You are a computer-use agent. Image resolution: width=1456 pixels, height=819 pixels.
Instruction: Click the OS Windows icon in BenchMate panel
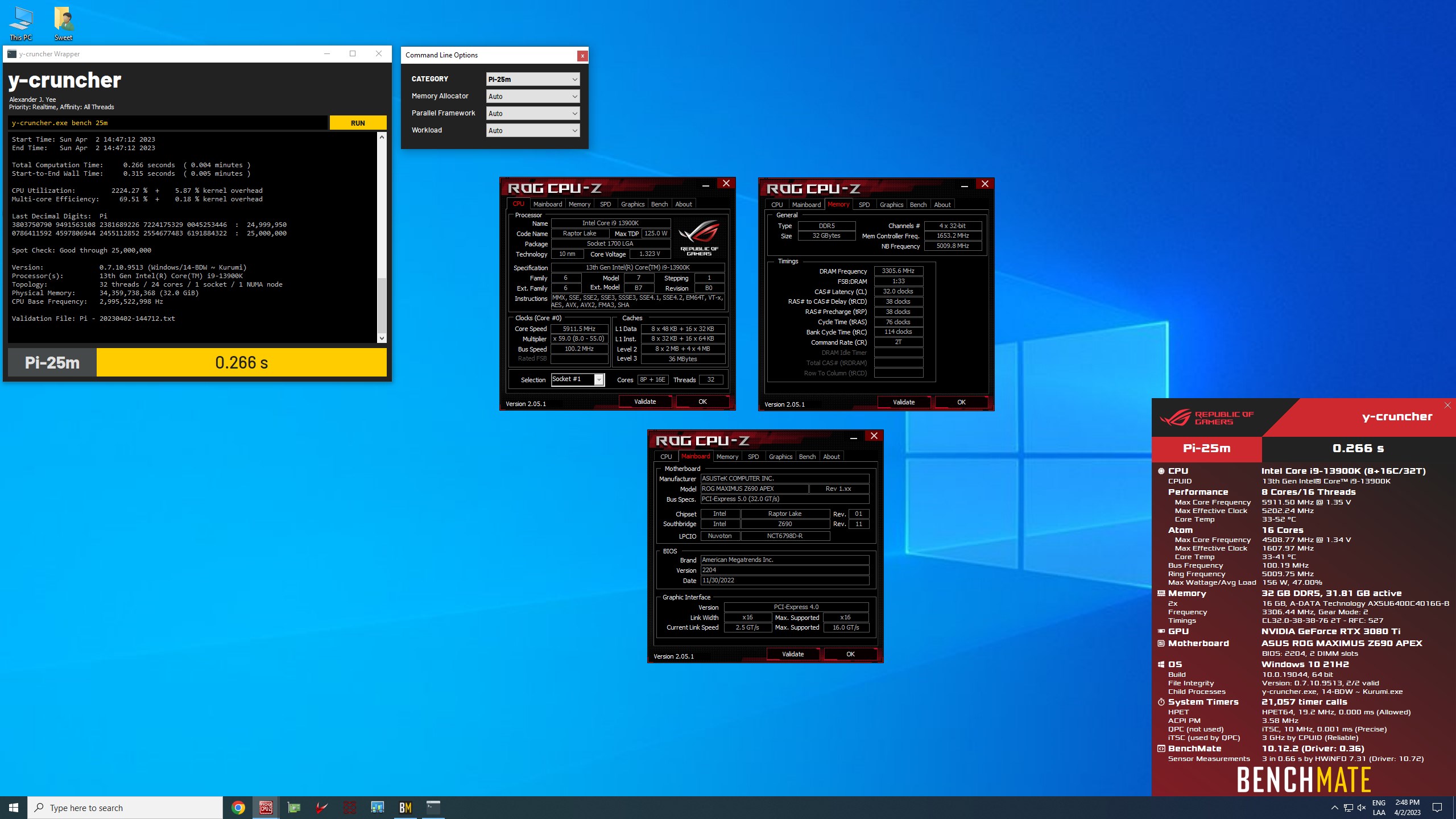pyautogui.click(x=1161, y=664)
